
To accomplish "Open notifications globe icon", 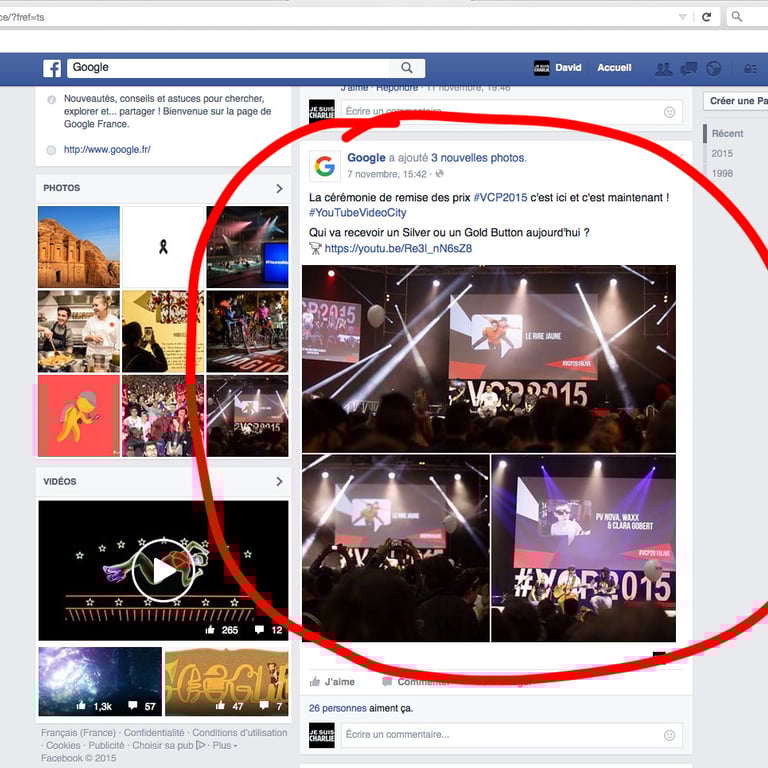I will click(714, 69).
